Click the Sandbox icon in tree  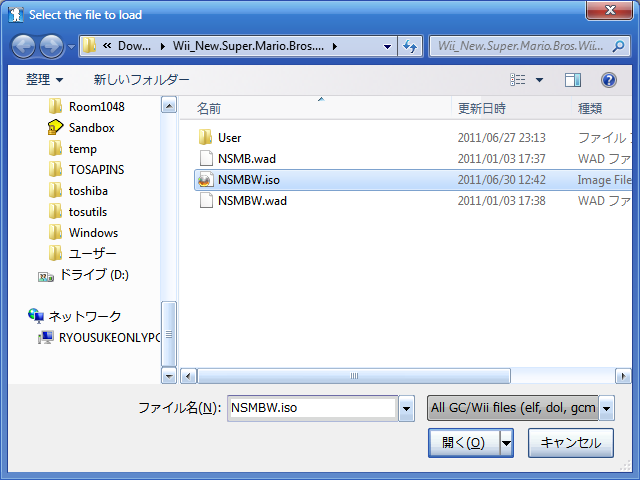coord(55,127)
